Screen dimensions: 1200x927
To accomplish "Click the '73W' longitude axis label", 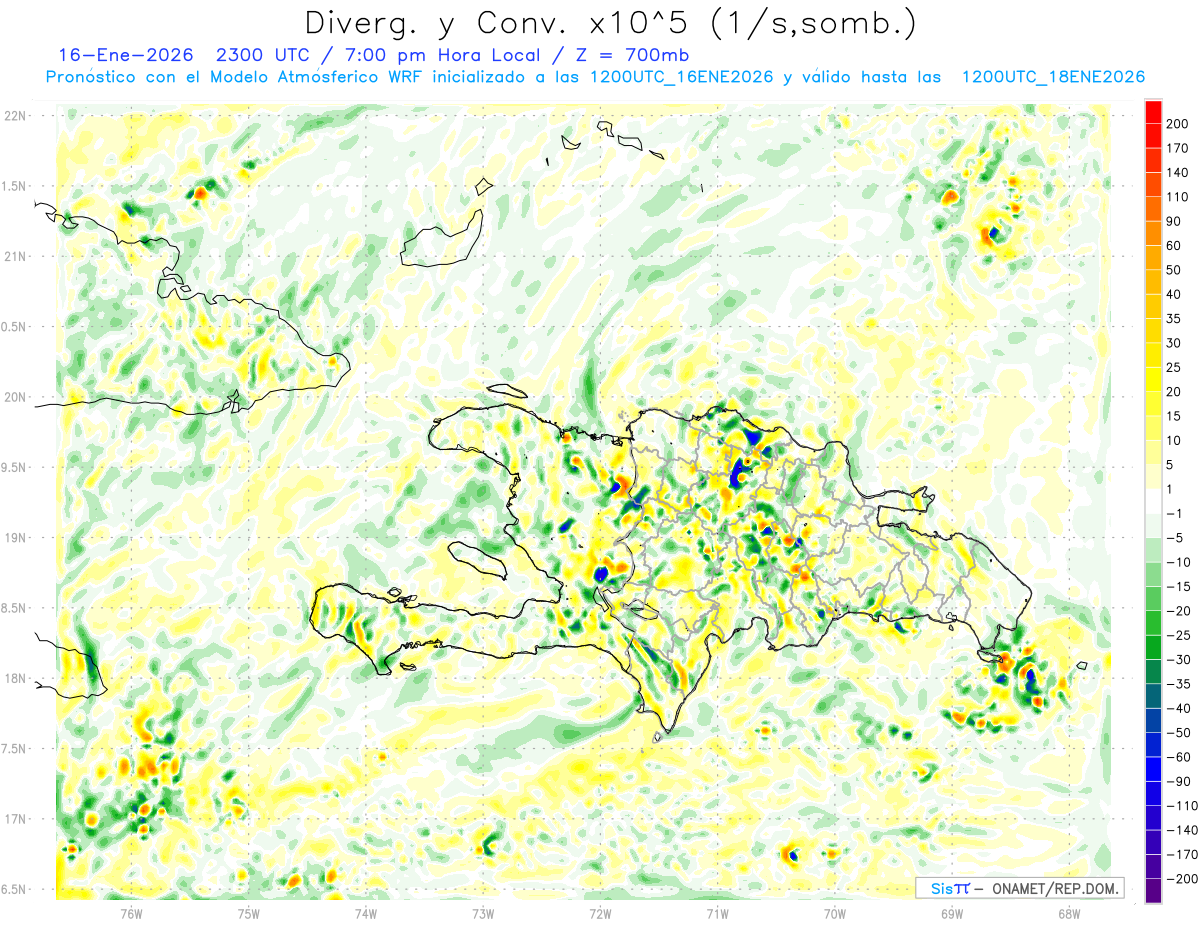I will (483, 913).
